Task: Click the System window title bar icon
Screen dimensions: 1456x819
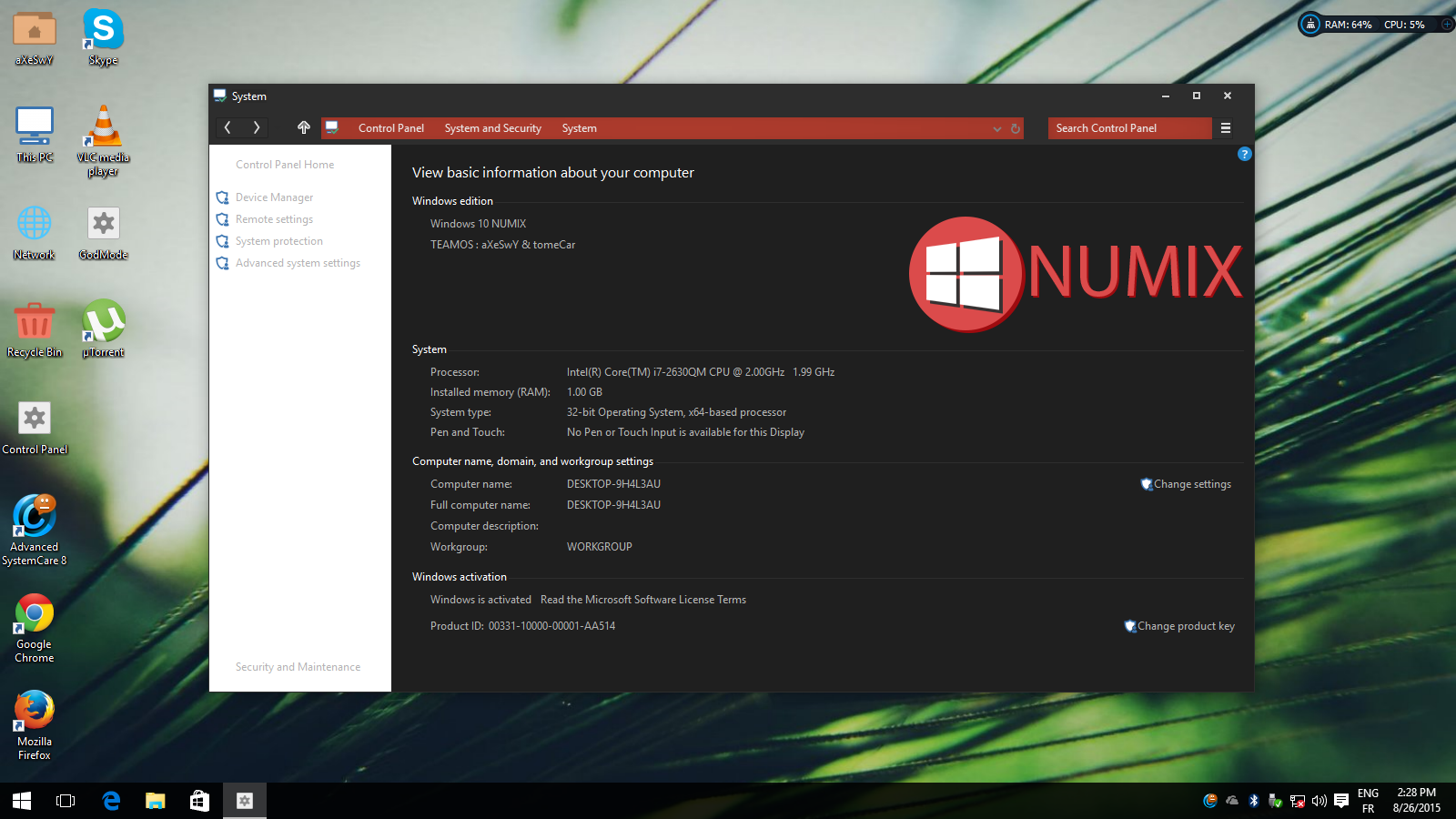Action: [219, 96]
